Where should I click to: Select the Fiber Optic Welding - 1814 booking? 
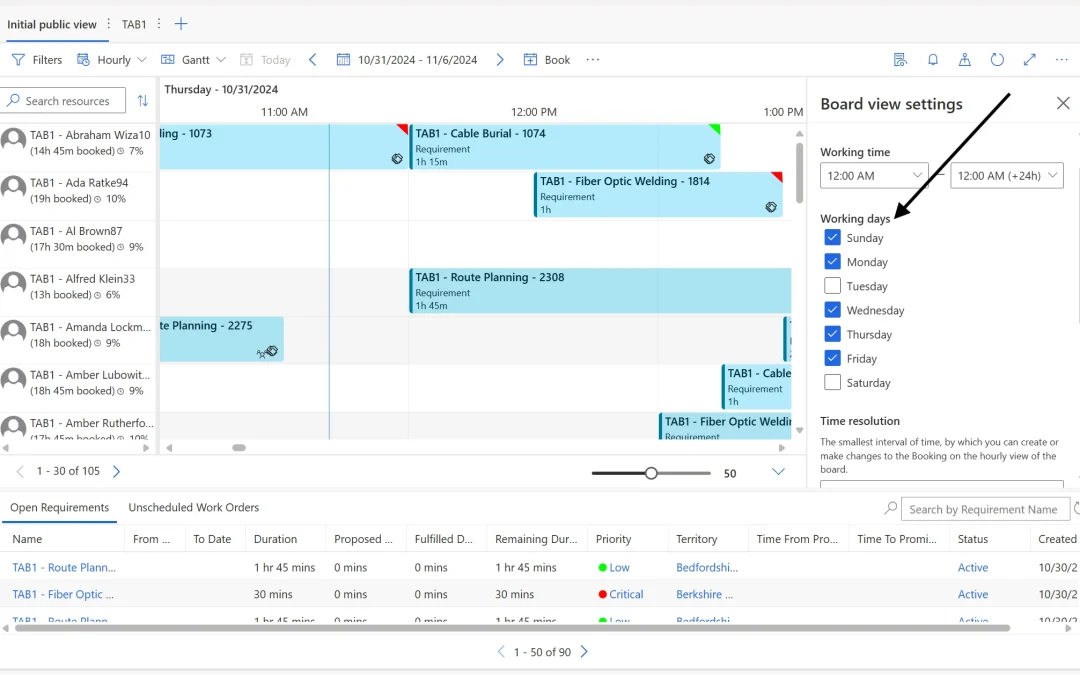coord(658,195)
